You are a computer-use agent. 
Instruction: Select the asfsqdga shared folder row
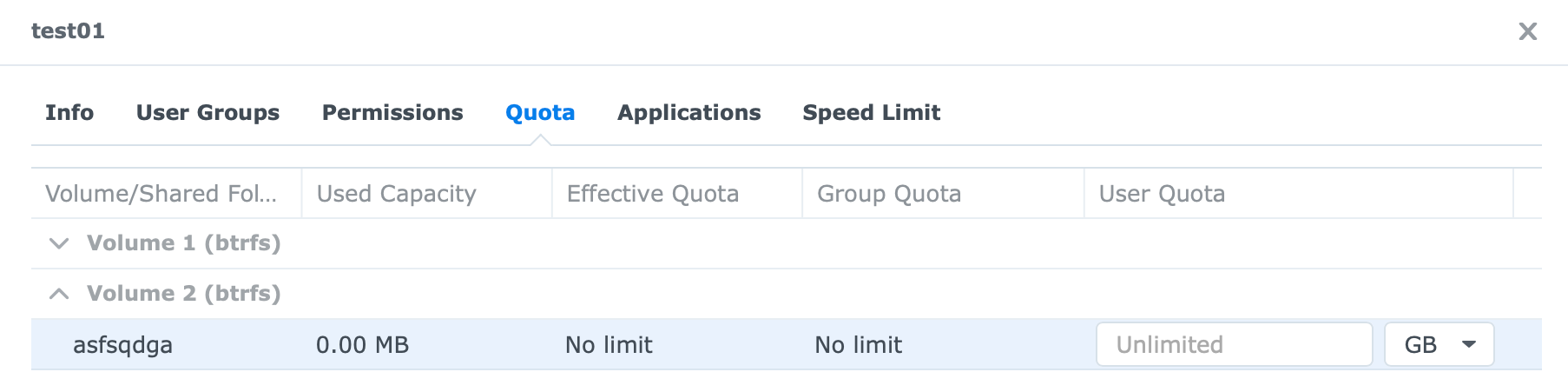123,345
